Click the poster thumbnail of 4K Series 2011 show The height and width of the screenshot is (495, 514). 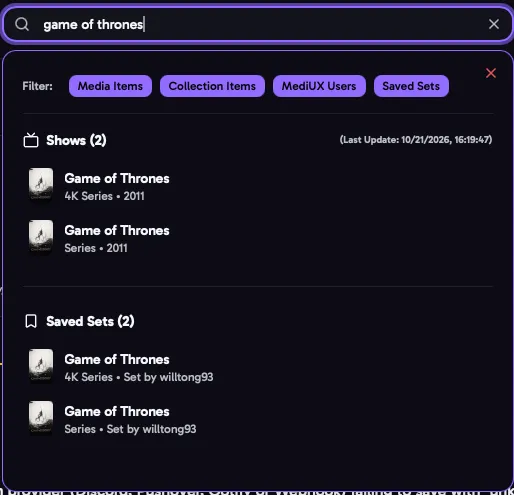pos(41,184)
